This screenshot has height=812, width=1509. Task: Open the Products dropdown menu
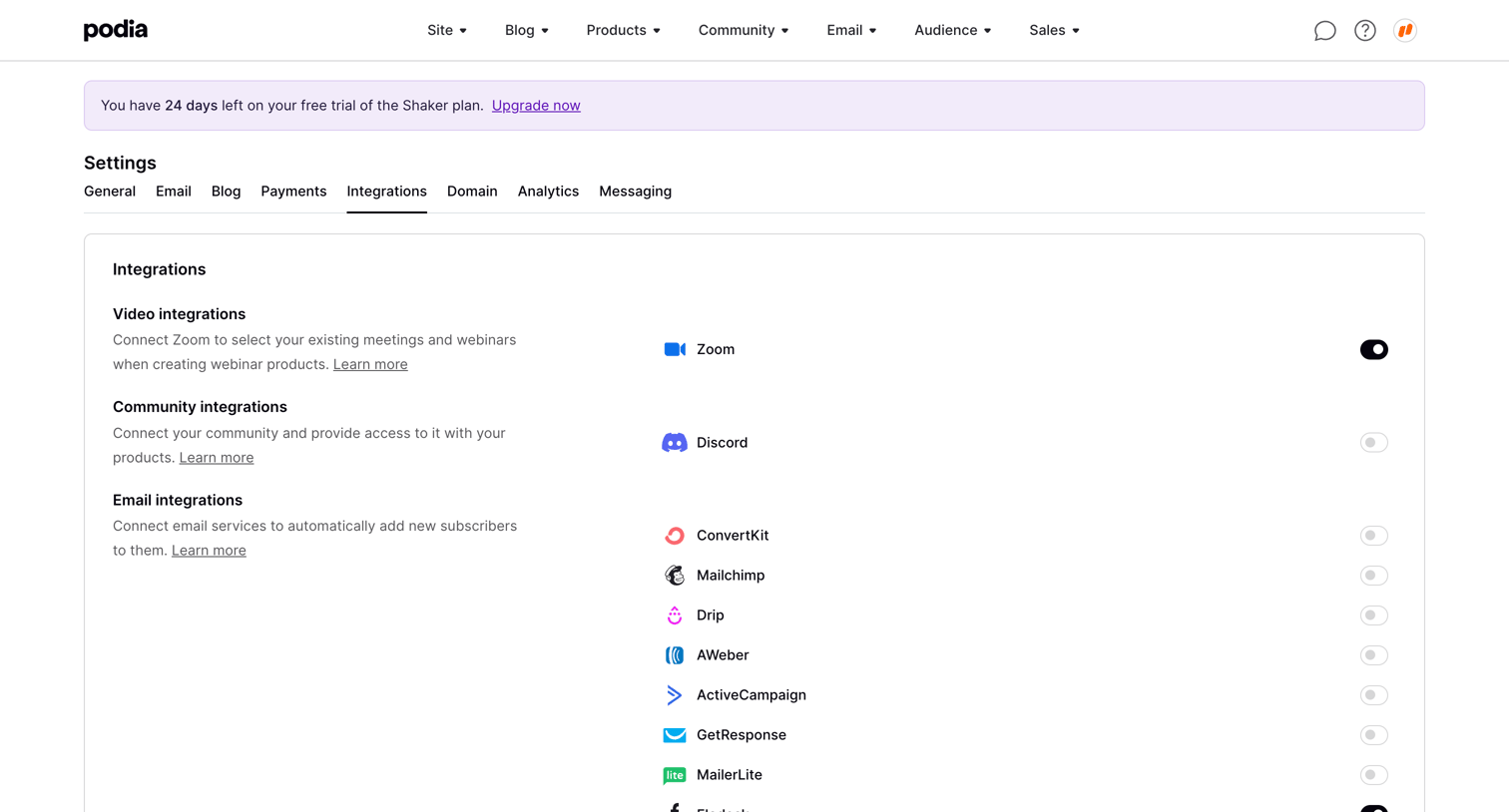624,30
